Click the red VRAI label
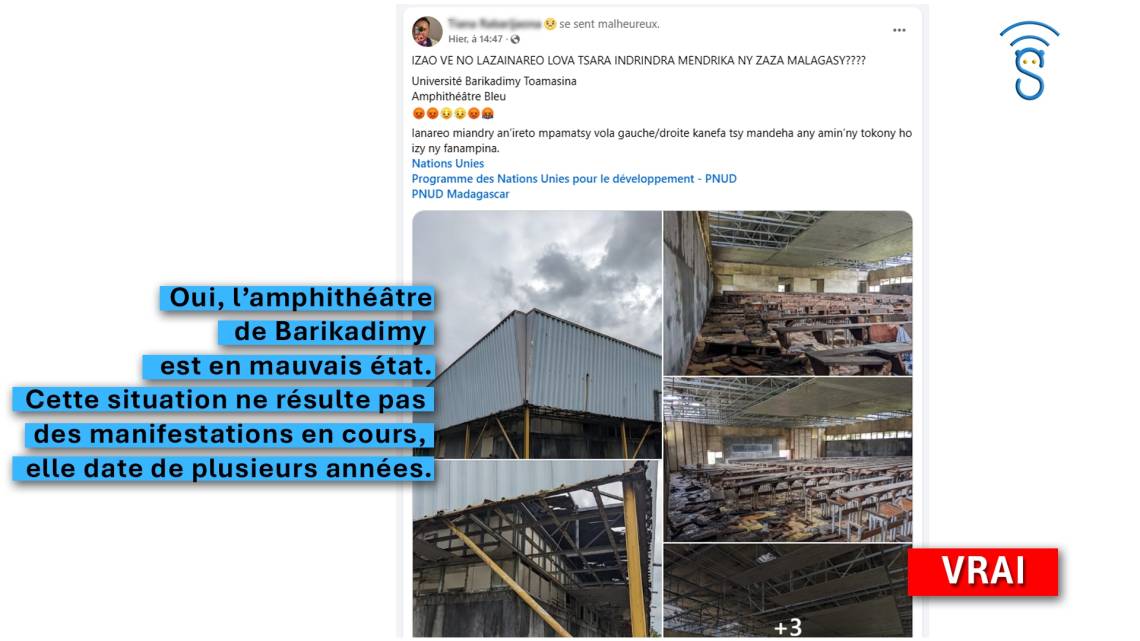 click(x=983, y=572)
